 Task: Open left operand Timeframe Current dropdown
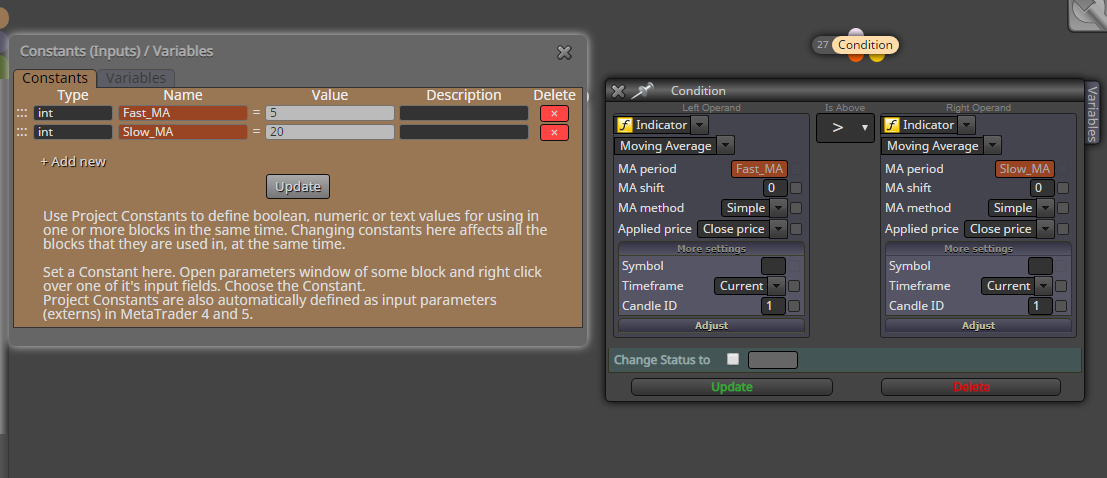point(750,286)
